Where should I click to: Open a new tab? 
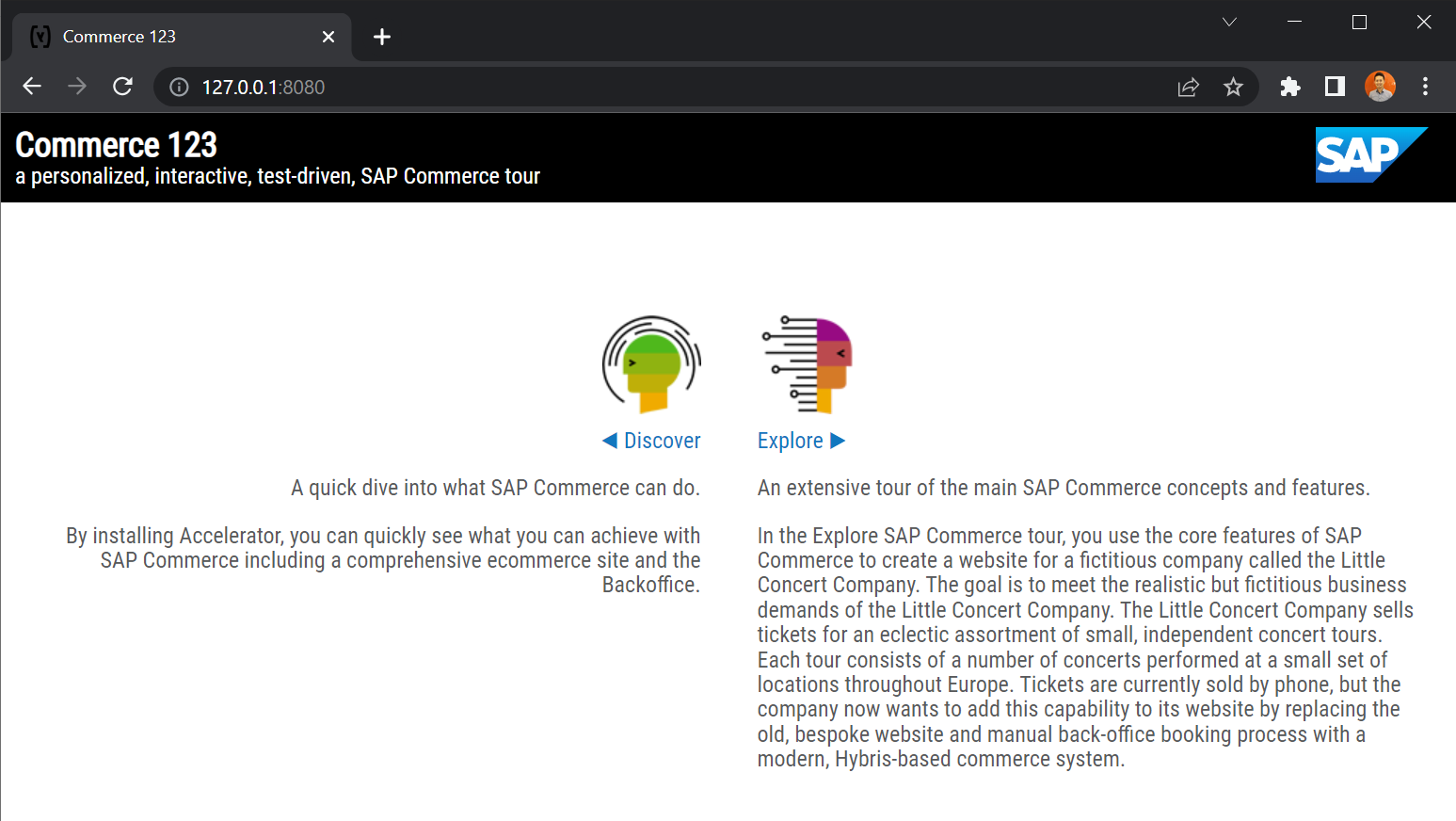tap(381, 37)
